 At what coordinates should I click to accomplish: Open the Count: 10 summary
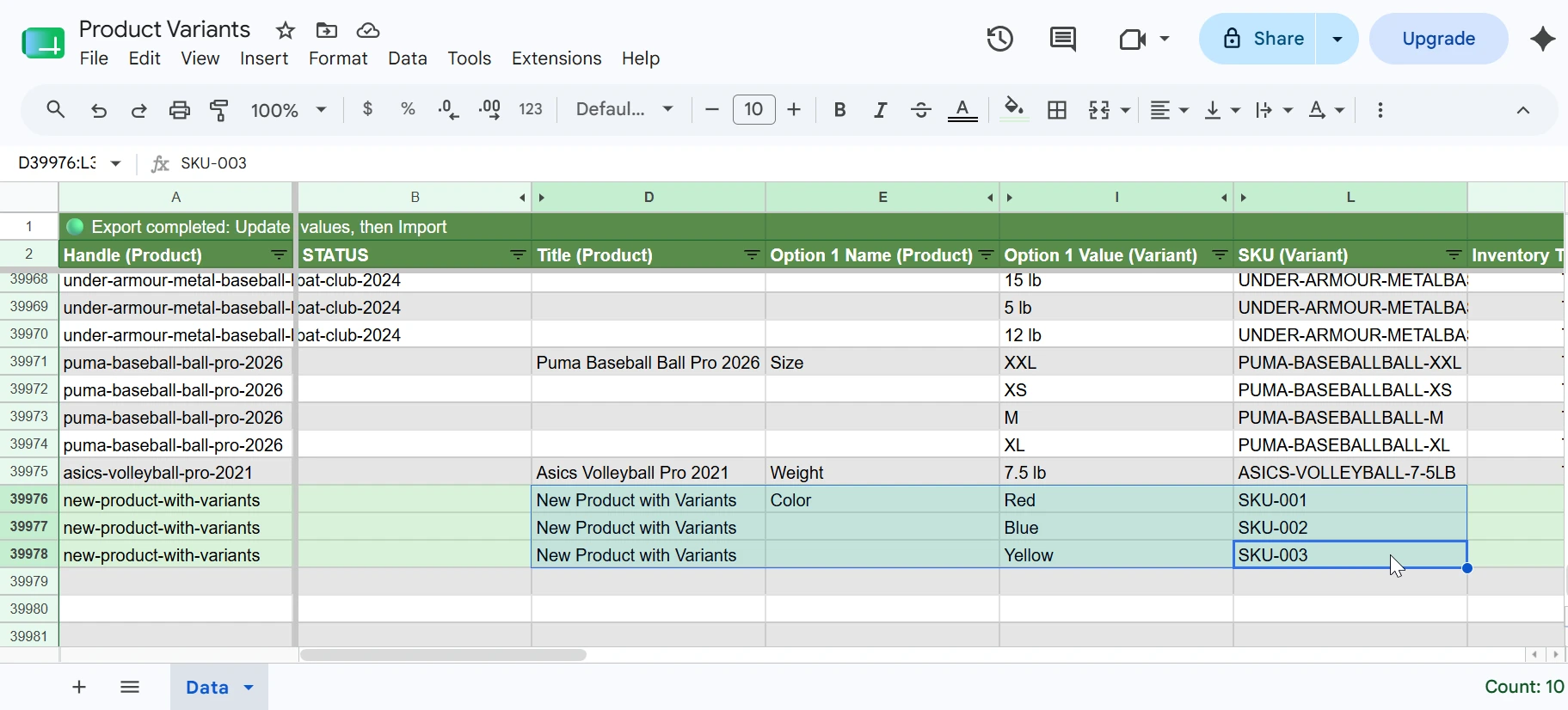click(x=1524, y=687)
